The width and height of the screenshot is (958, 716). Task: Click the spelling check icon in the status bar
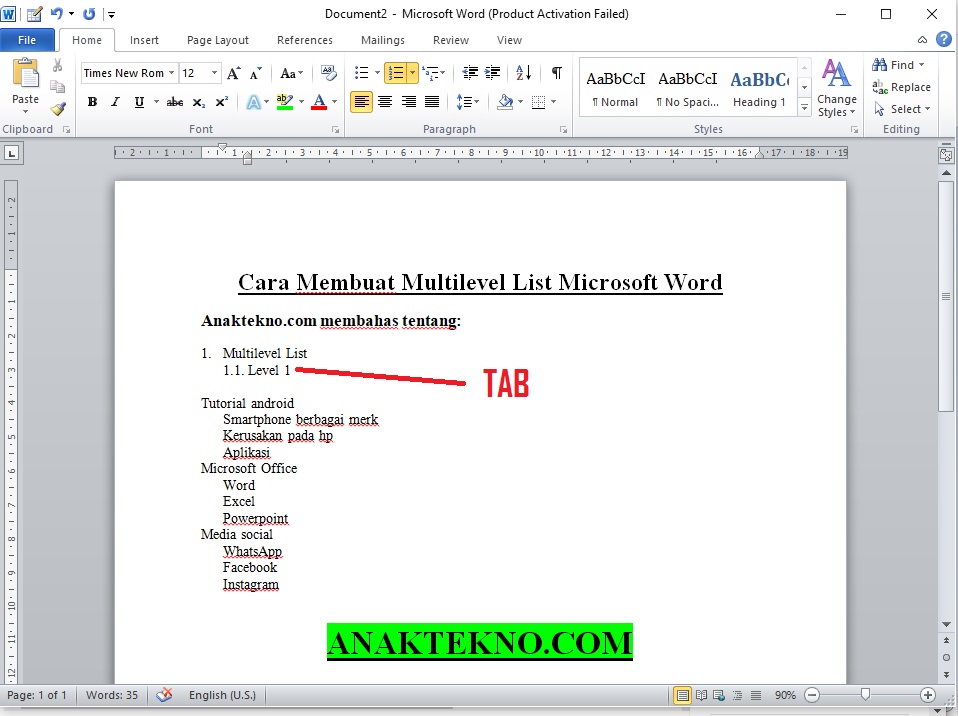point(164,695)
